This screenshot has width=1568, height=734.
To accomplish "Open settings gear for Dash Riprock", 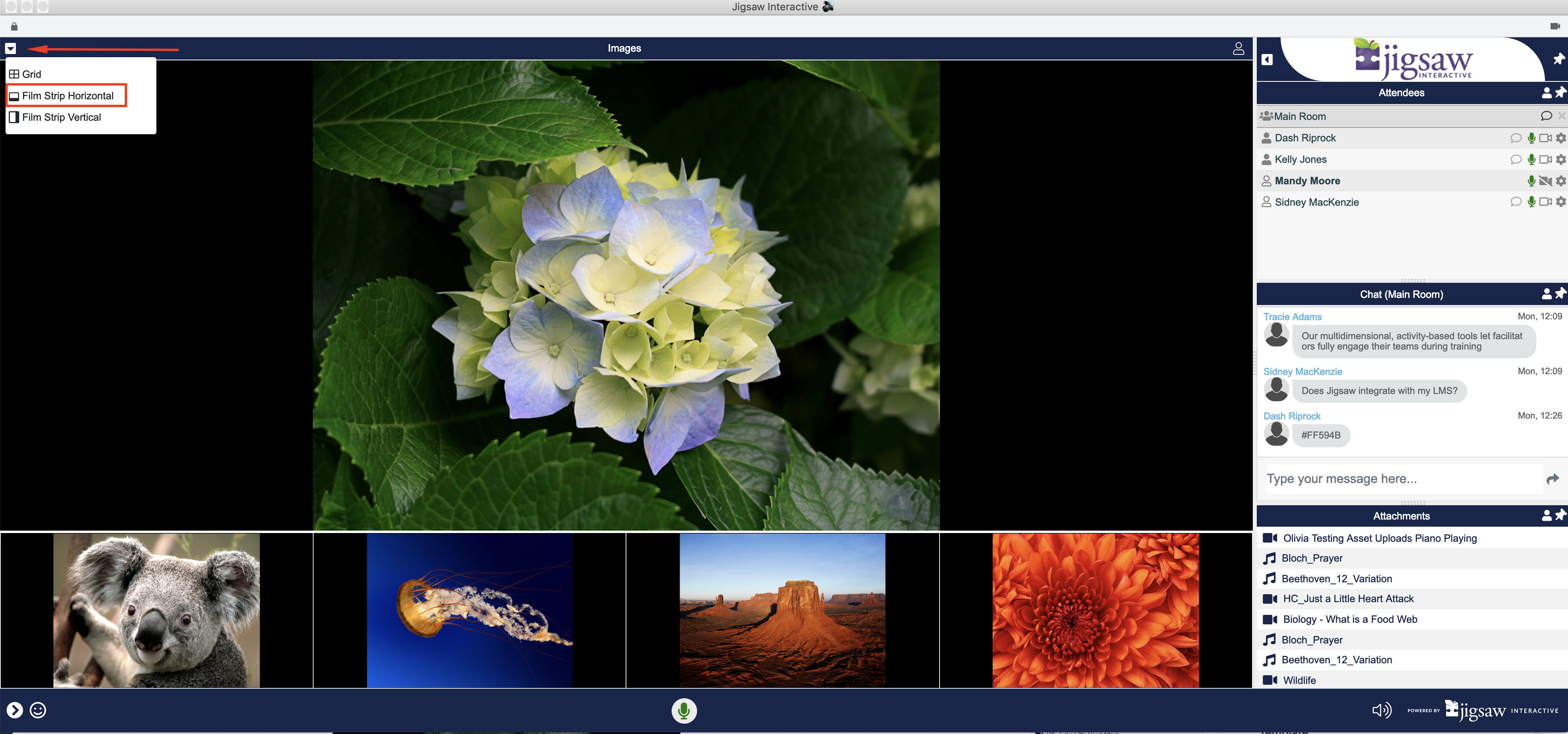I will tap(1561, 138).
